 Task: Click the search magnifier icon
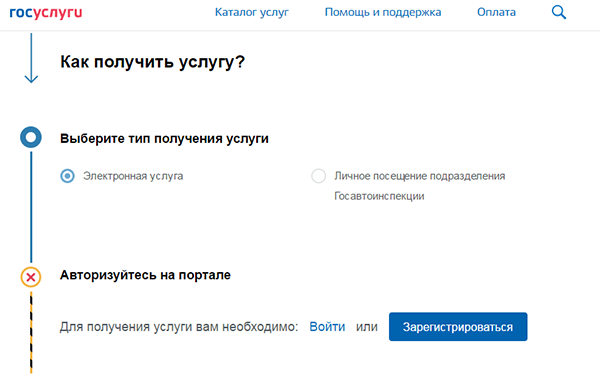tap(559, 12)
